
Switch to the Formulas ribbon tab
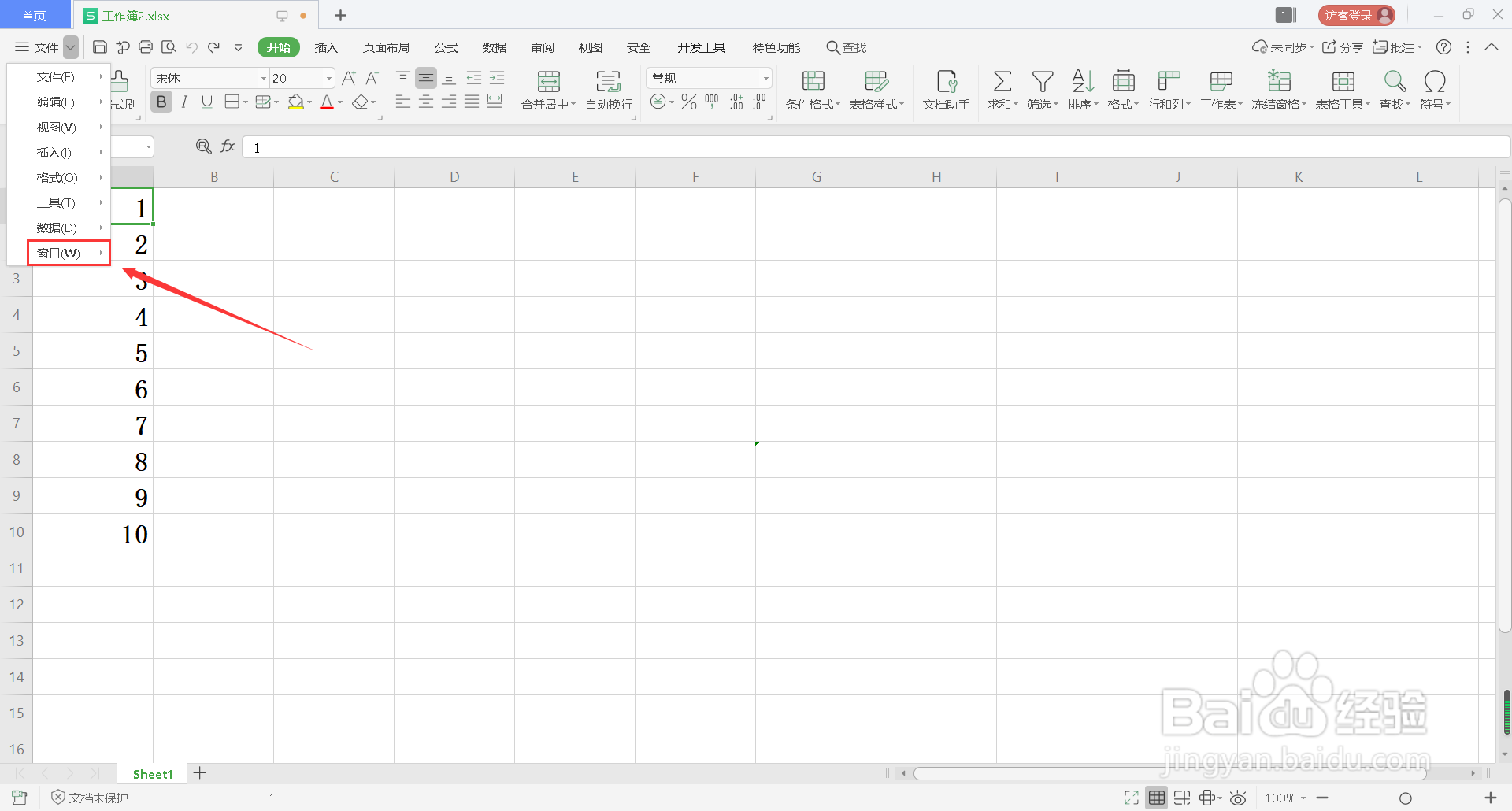pyautogui.click(x=447, y=47)
